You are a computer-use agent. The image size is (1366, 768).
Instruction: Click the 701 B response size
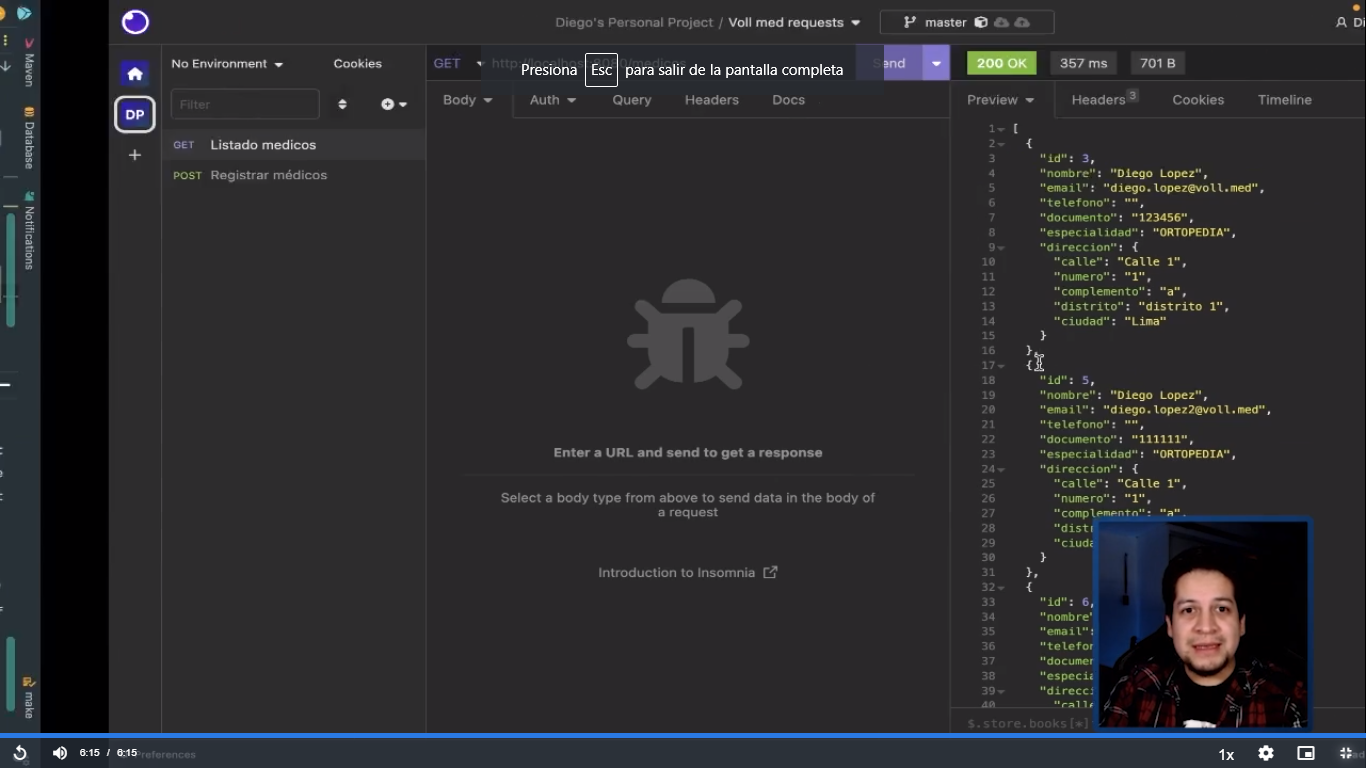pos(1158,63)
